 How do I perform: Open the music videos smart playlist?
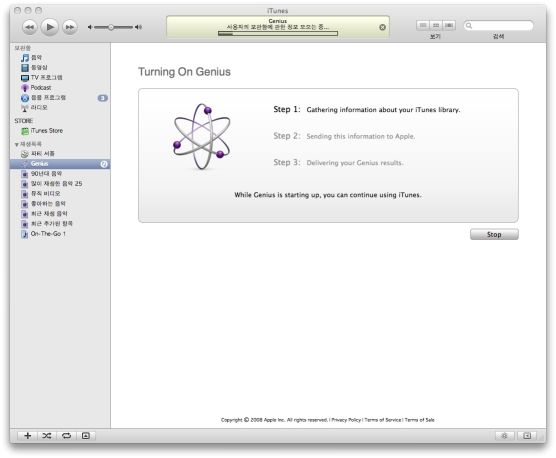click(60, 194)
